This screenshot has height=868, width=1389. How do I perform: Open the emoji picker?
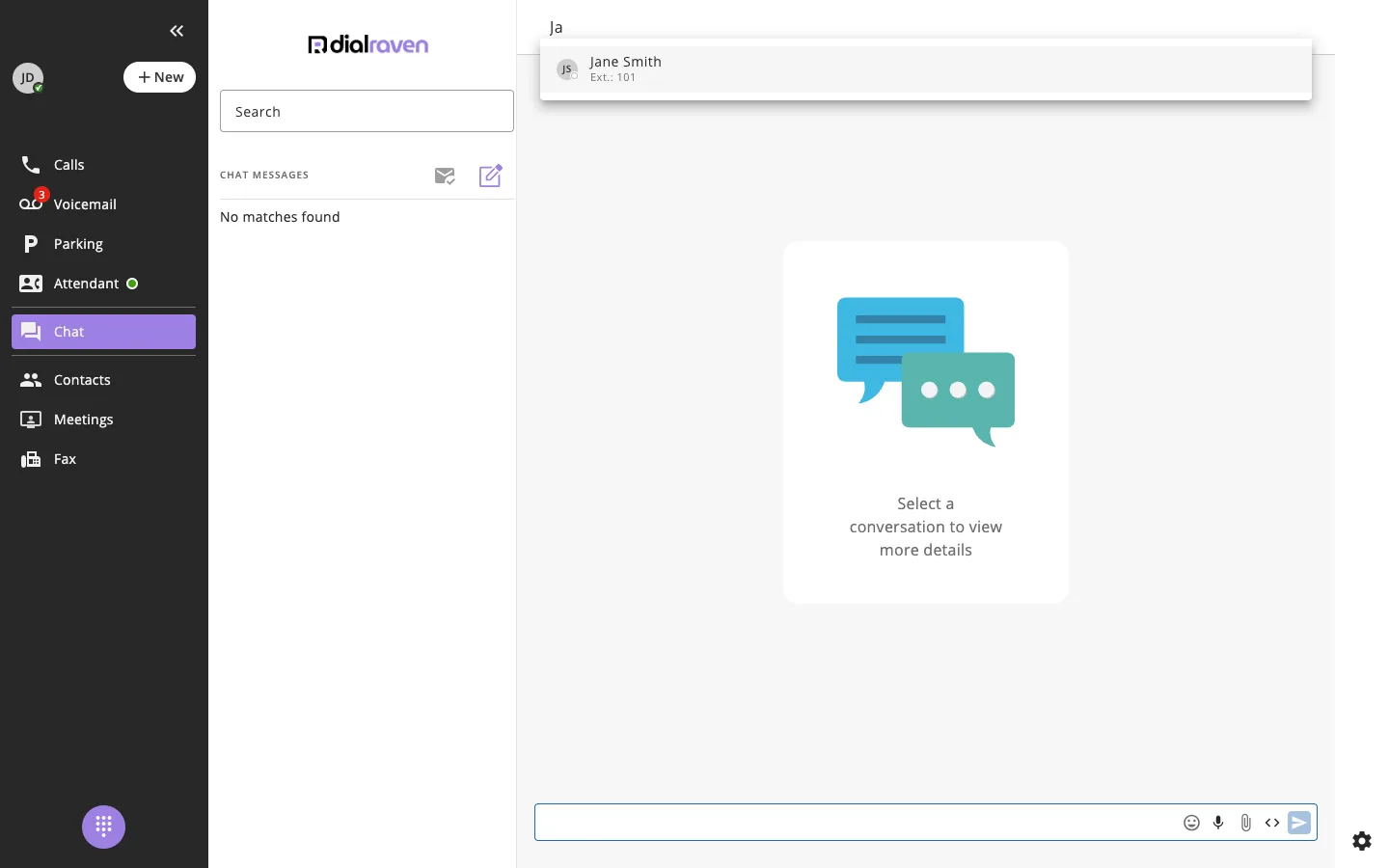(x=1192, y=823)
